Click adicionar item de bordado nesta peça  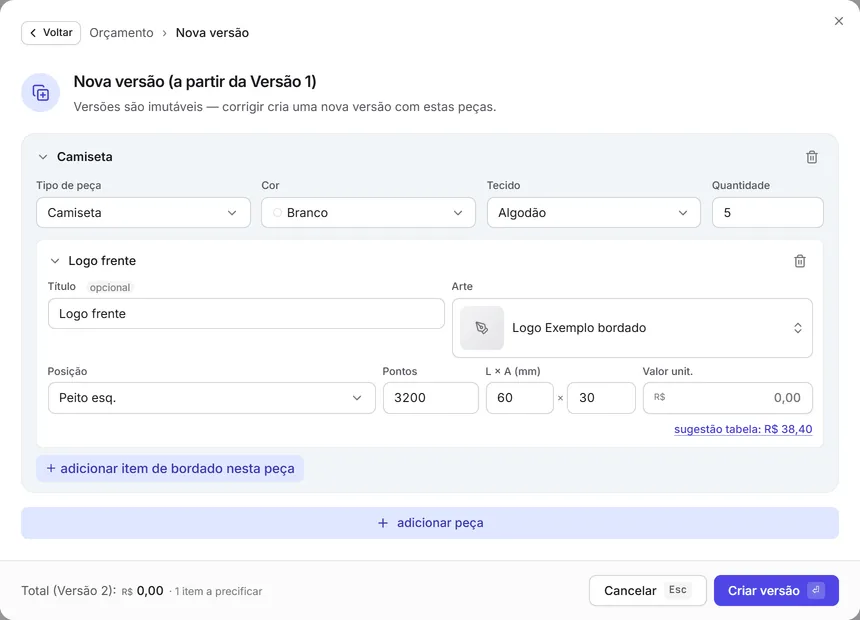click(x=170, y=469)
